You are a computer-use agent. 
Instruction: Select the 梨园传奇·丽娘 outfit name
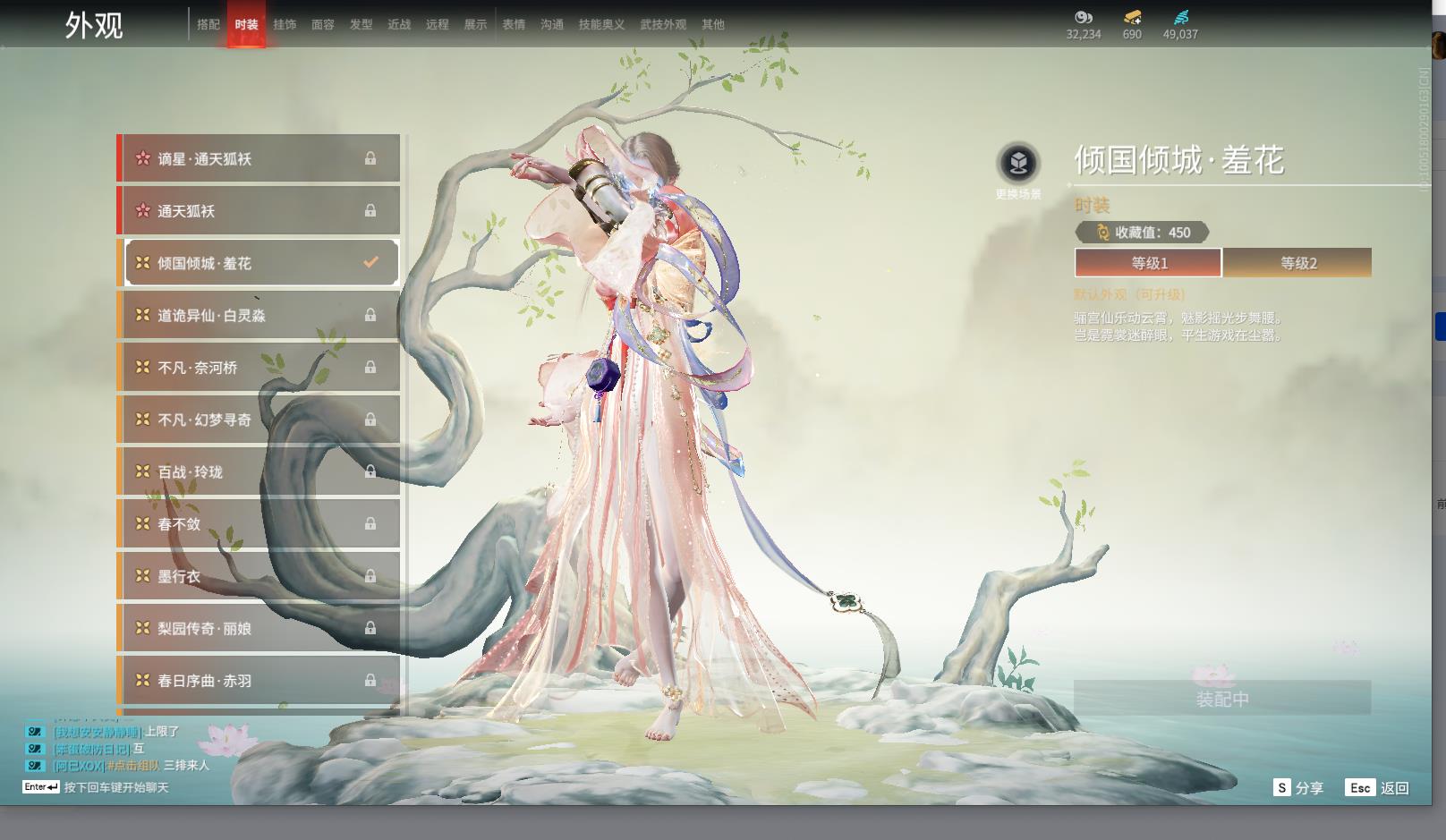click(x=205, y=629)
